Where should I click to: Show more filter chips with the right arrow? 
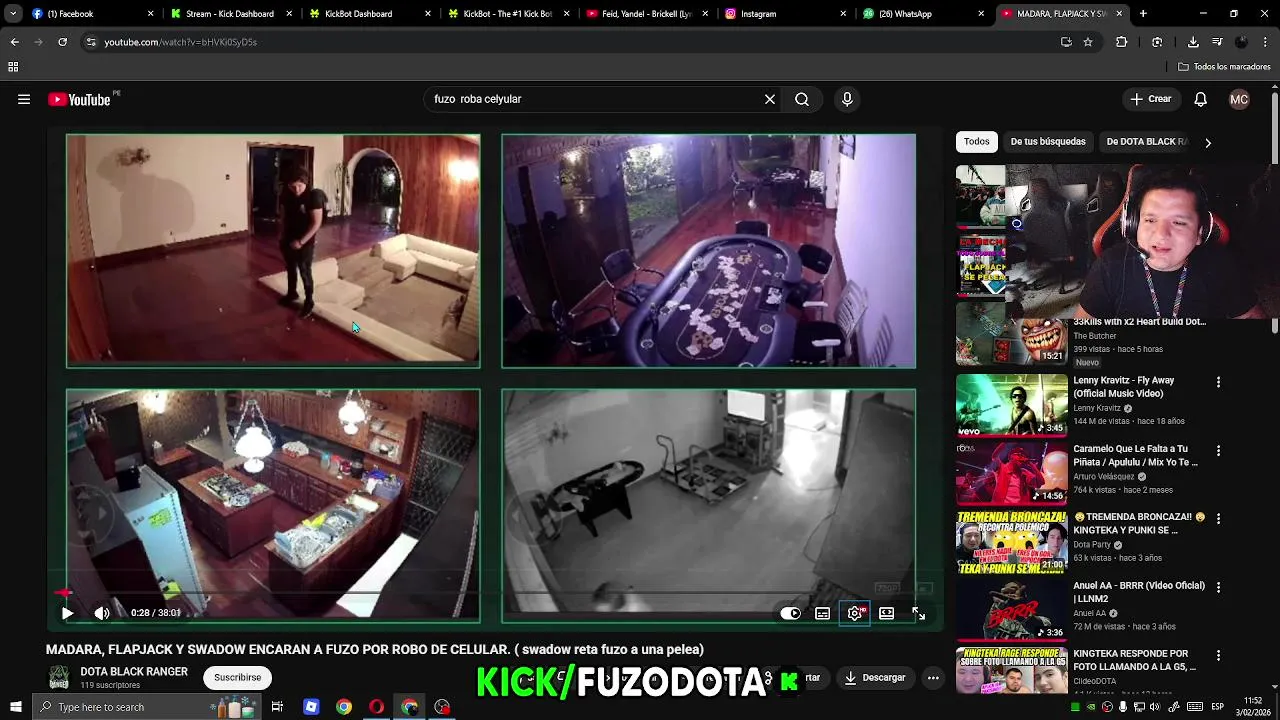click(1207, 142)
